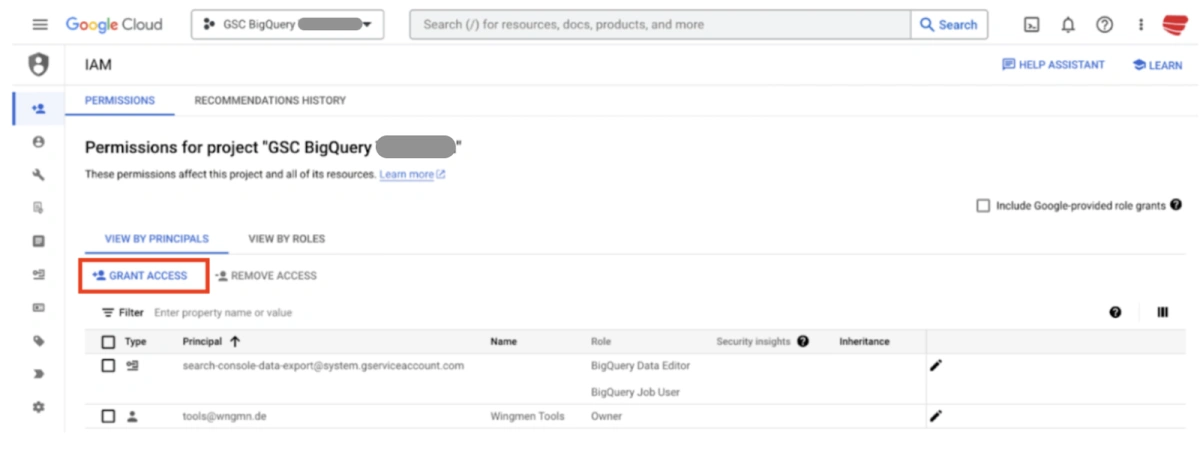
Task: Click the search-console-data-export service account email
Action: [x=323, y=365]
